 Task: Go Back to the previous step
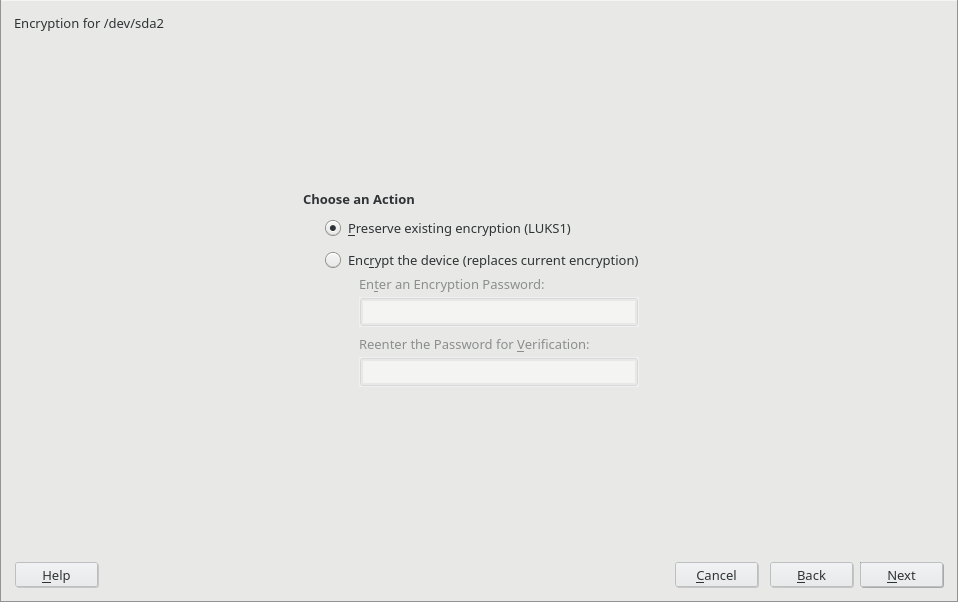[x=811, y=575]
